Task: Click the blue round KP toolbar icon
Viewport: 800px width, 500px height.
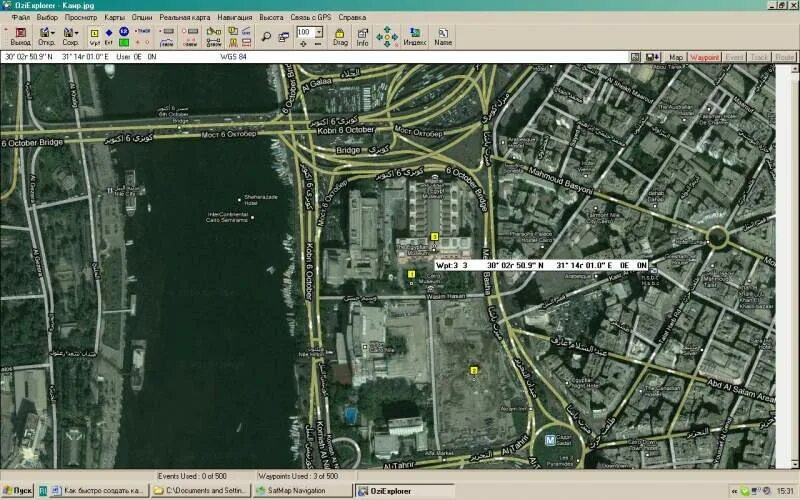Action: (x=123, y=32)
